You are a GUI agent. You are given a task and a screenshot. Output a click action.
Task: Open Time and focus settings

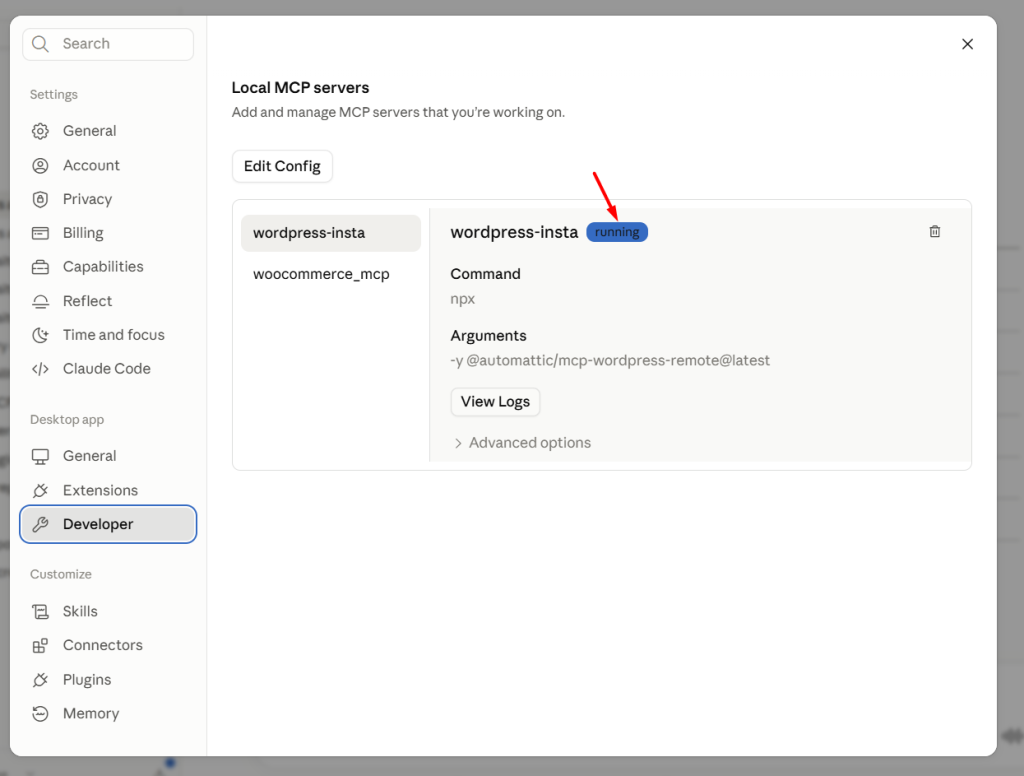(108, 335)
